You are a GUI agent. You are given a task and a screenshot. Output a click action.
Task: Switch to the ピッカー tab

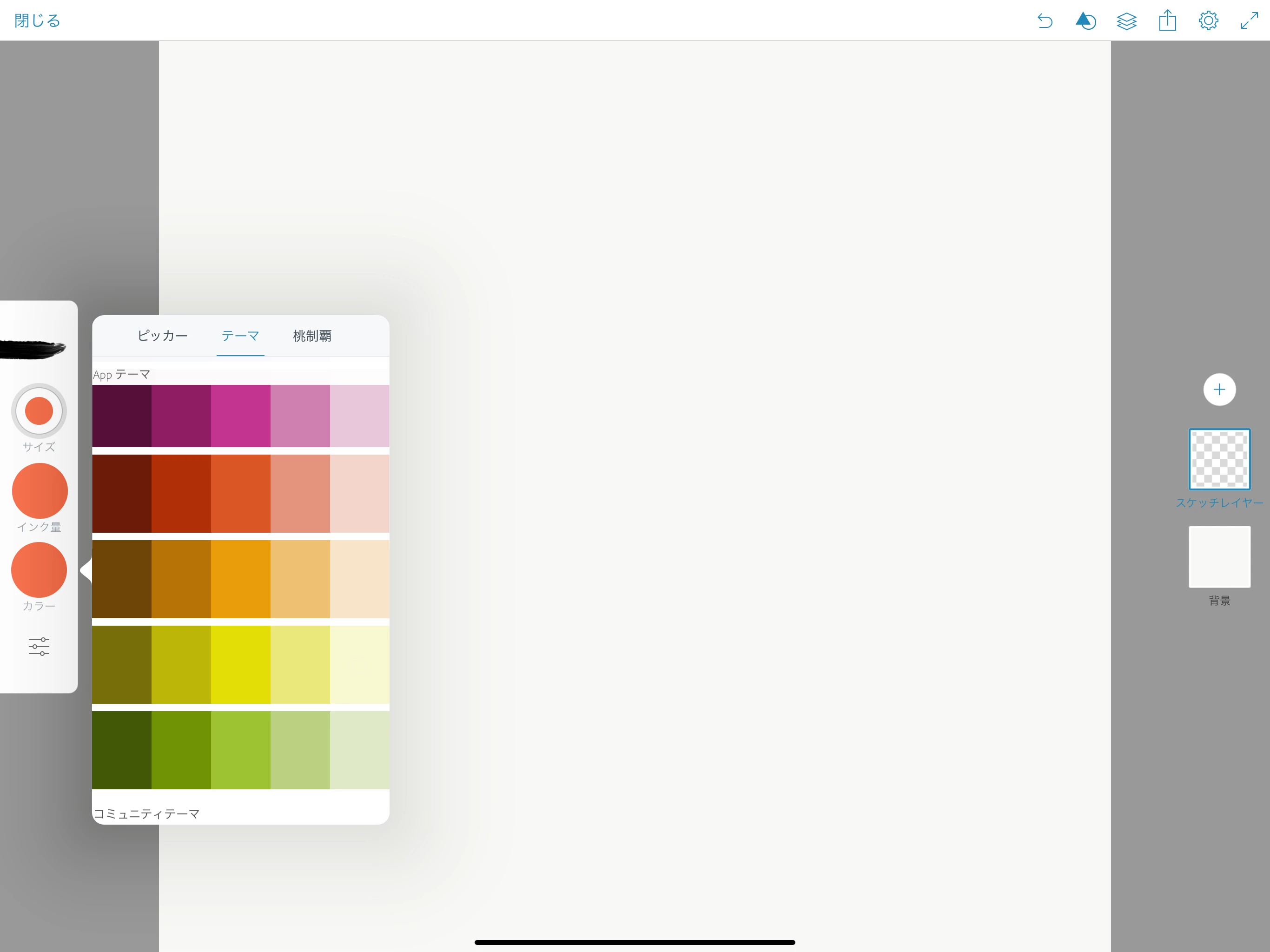(163, 336)
